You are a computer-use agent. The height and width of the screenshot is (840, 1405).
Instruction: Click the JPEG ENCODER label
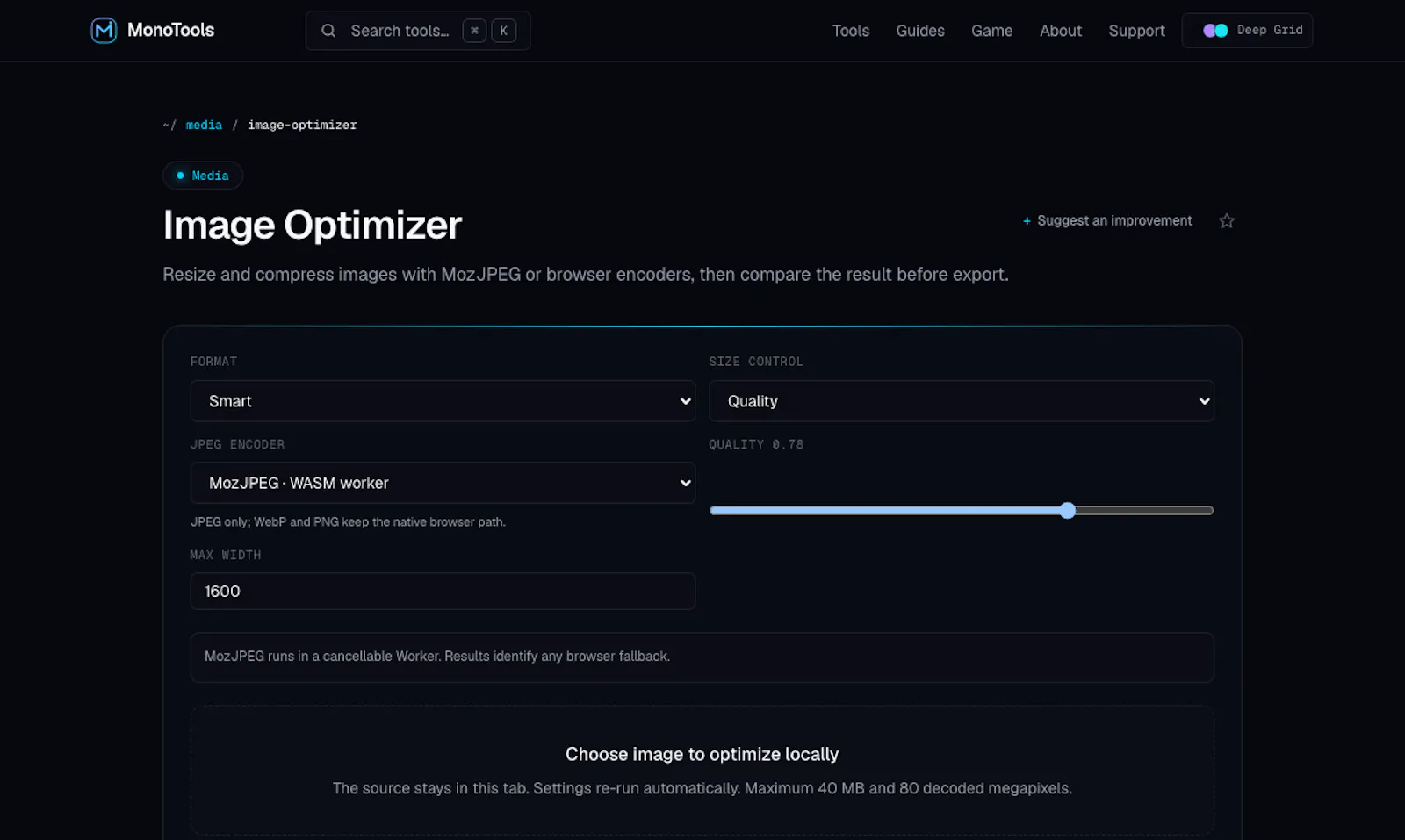(x=237, y=445)
